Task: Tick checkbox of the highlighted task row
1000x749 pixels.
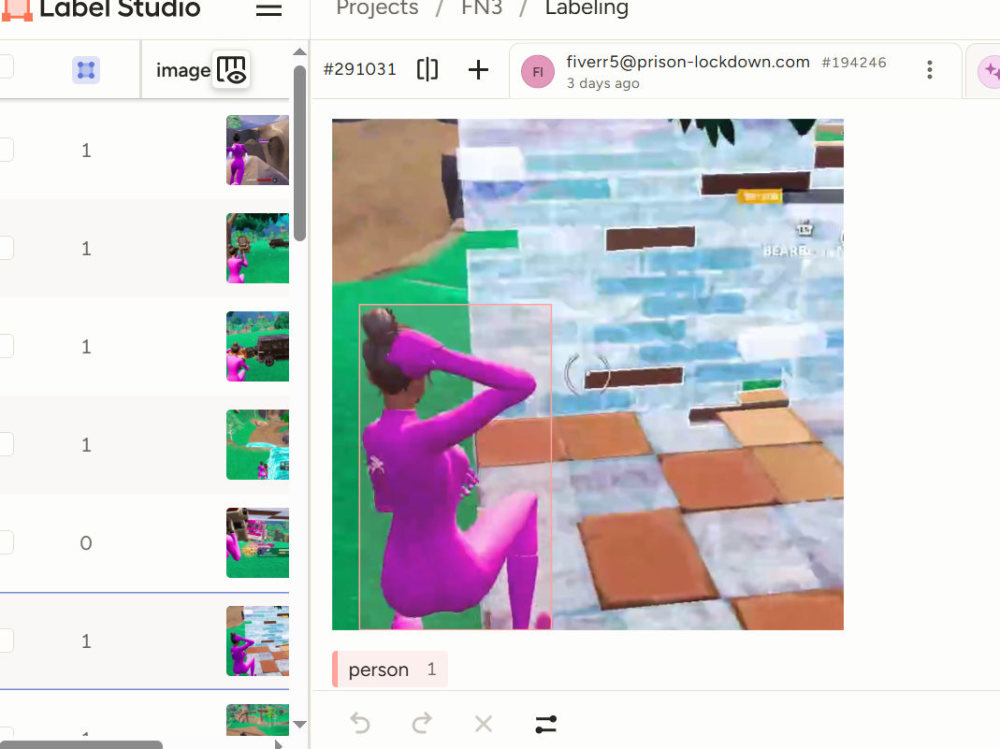Action: [5, 641]
